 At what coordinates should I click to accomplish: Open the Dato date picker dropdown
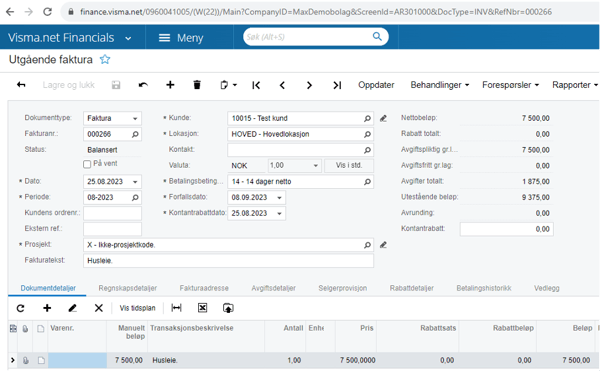coord(135,182)
